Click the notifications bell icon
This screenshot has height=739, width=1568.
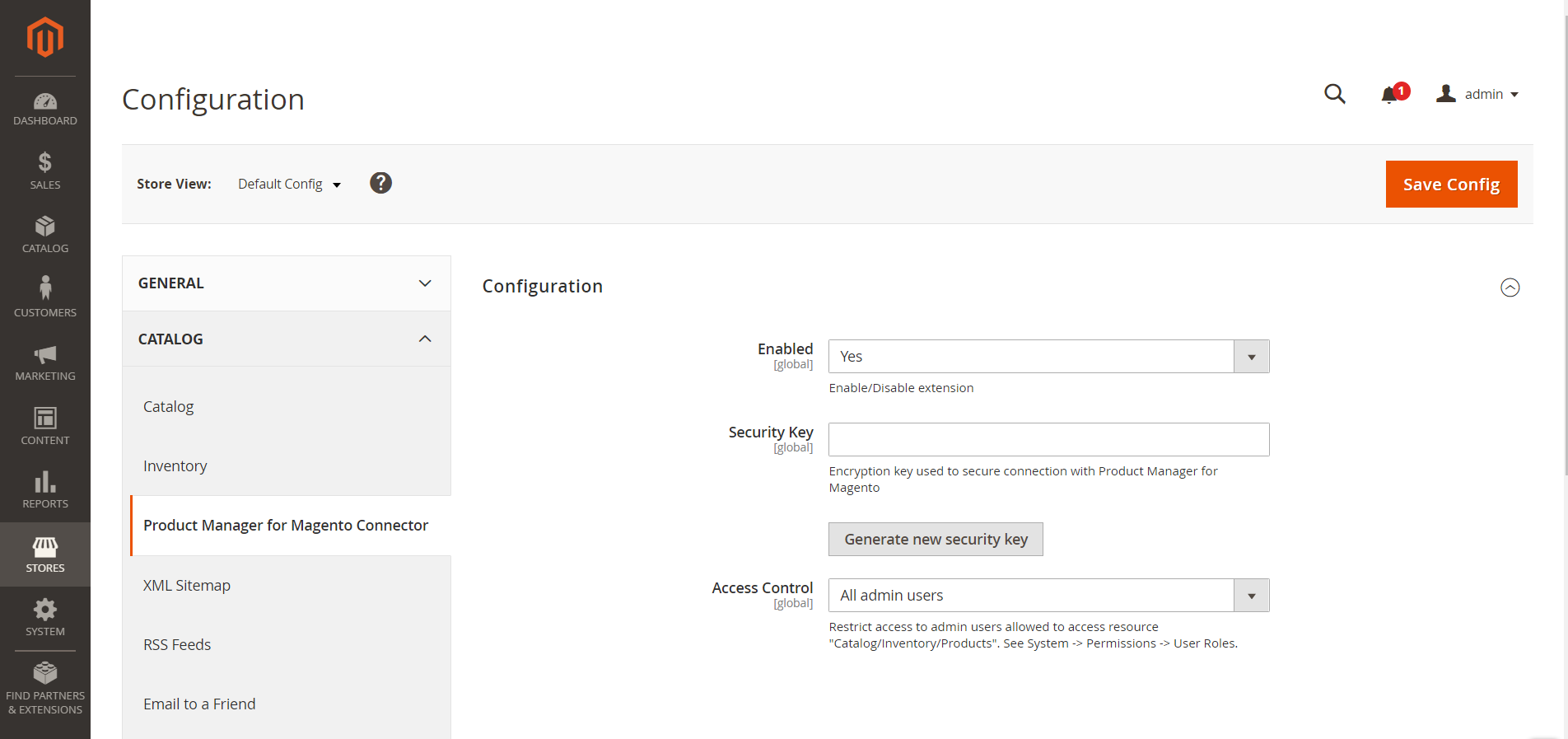pyautogui.click(x=1390, y=95)
